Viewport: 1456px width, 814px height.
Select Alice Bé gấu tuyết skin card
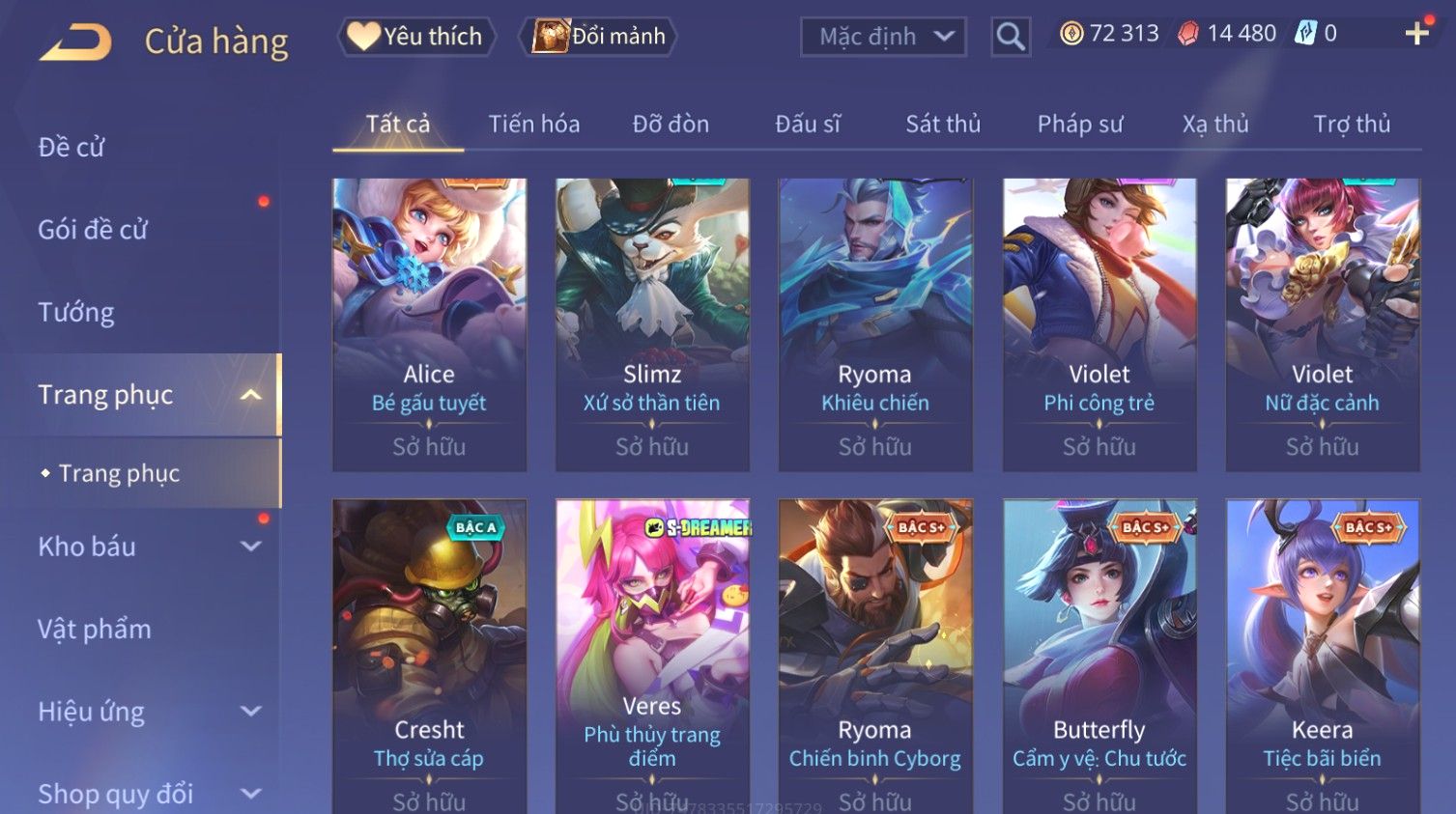point(429,324)
